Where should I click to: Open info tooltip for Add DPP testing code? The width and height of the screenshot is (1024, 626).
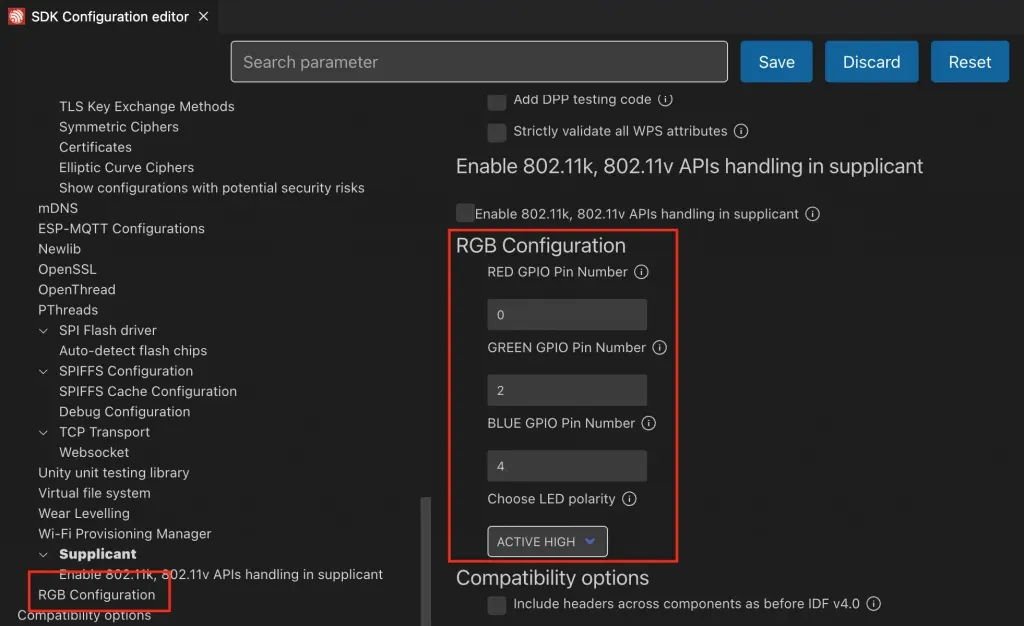pos(667,99)
